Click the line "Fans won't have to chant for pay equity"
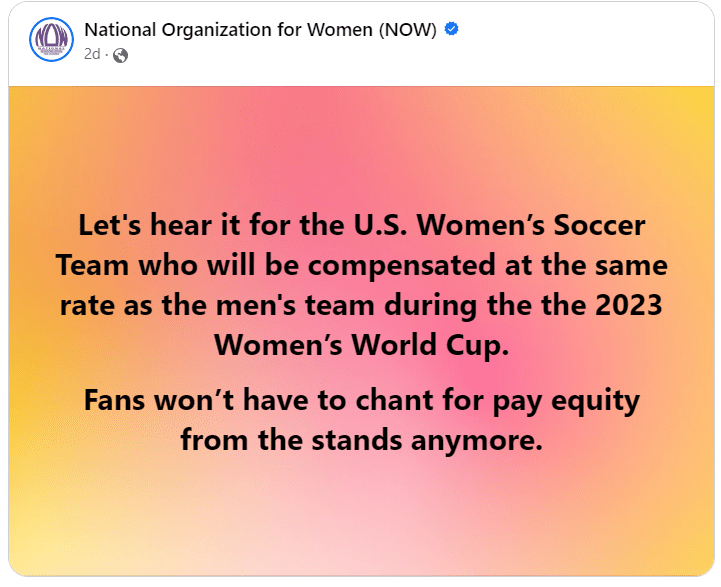This screenshot has height=587, width=721. pyautogui.click(x=361, y=400)
